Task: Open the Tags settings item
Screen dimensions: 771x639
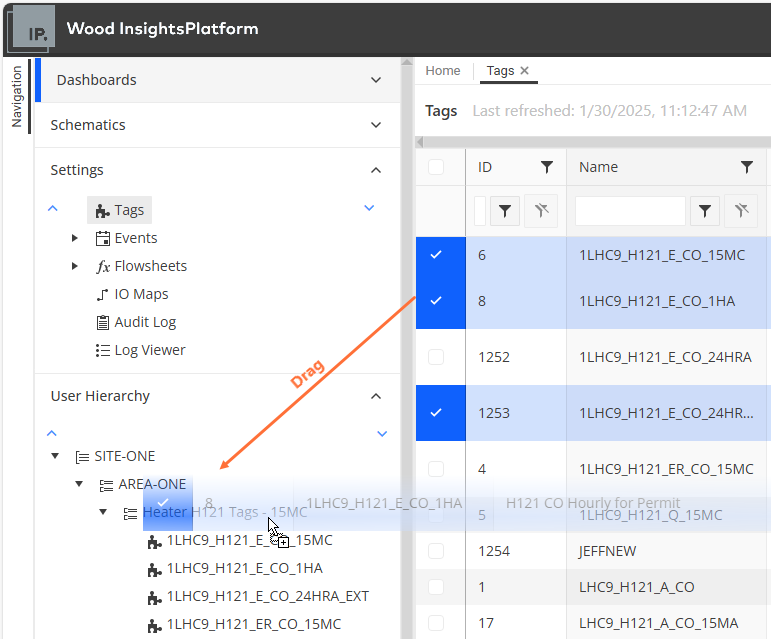Action: [x=119, y=210]
